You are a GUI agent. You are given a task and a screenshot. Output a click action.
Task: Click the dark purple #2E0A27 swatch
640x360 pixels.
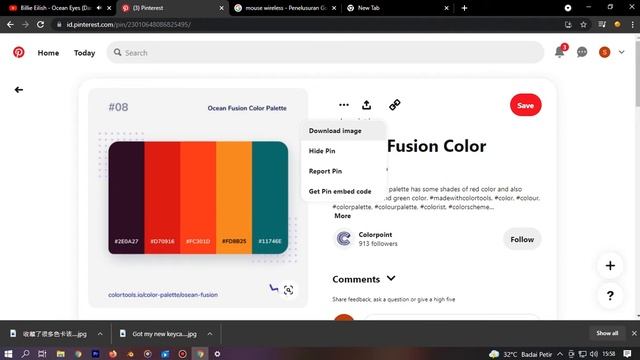[x=126, y=198]
